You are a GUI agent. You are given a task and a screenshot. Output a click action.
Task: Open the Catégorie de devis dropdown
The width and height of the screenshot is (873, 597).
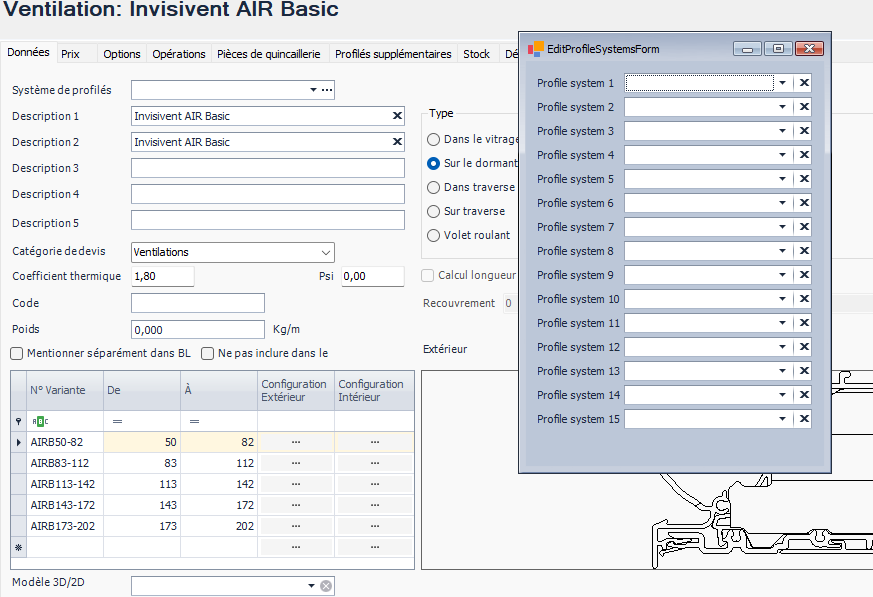coord(326,252)
